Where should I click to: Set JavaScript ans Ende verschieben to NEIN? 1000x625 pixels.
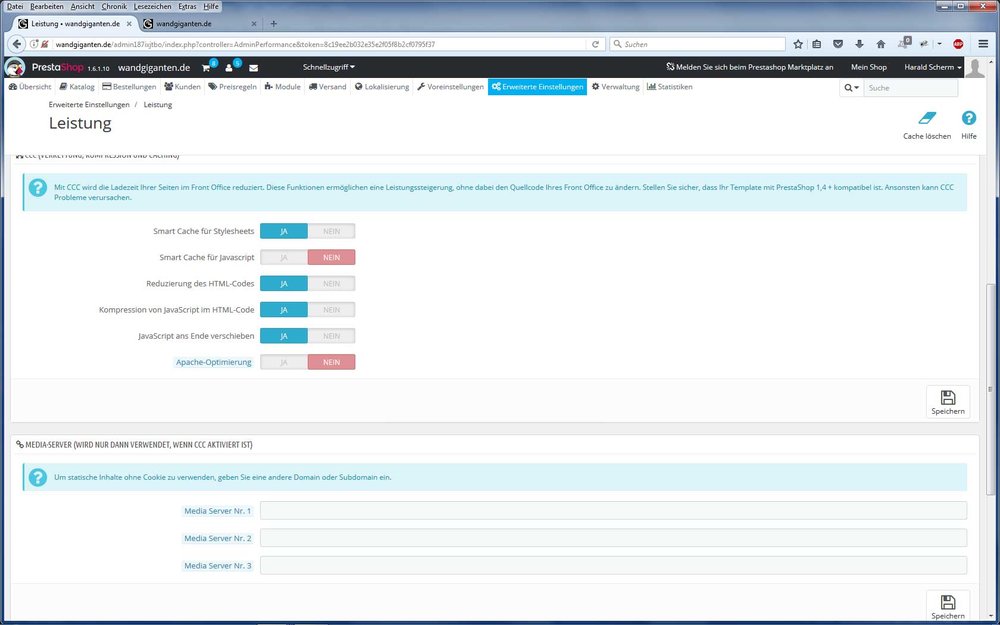pyautogui.click(x=332, y=335)
